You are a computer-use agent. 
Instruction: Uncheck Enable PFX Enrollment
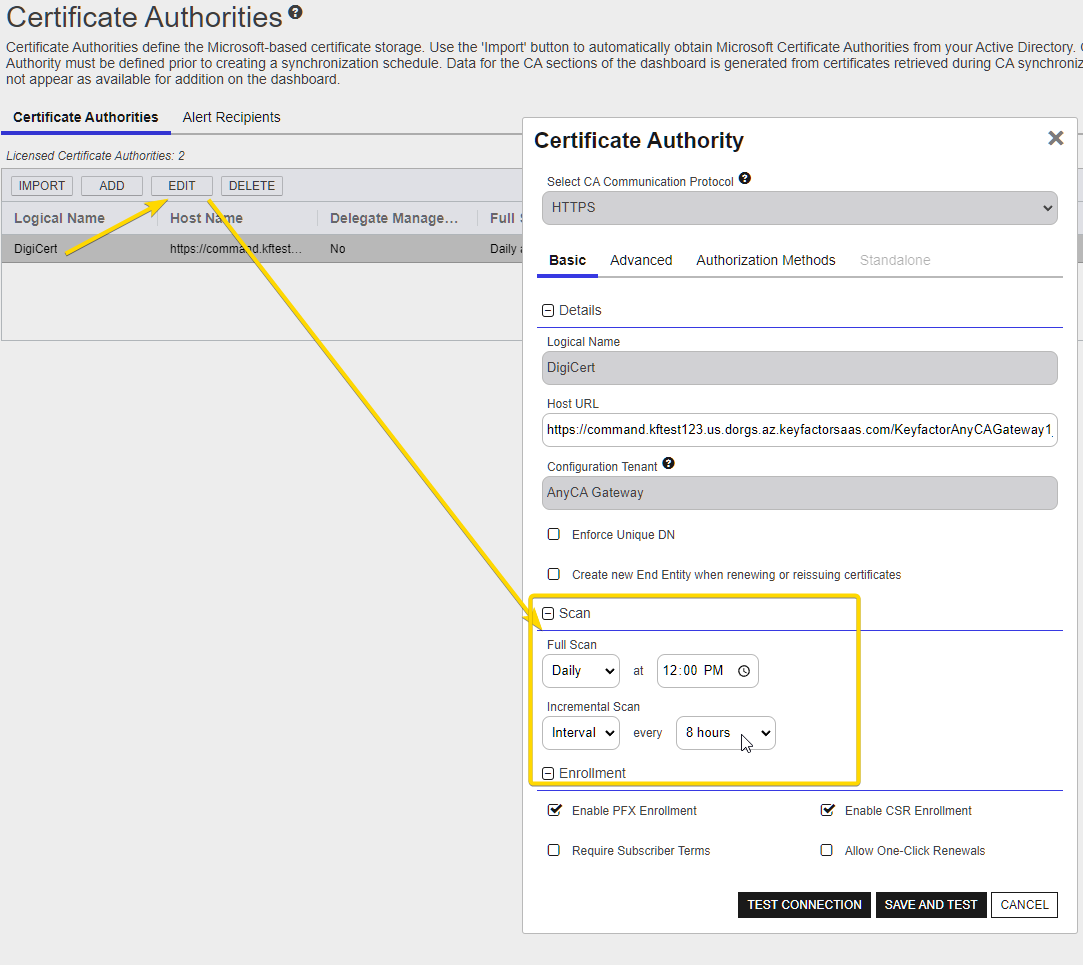click(x=554, y=810)
